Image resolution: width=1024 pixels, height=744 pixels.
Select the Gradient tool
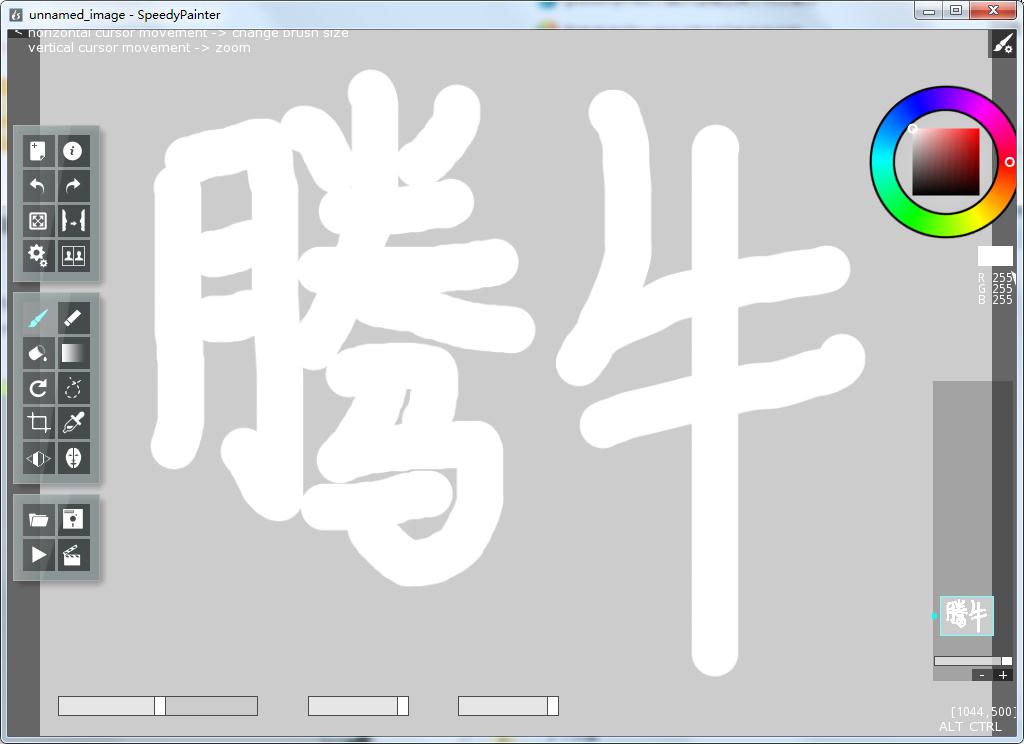[x=73, y=353]
